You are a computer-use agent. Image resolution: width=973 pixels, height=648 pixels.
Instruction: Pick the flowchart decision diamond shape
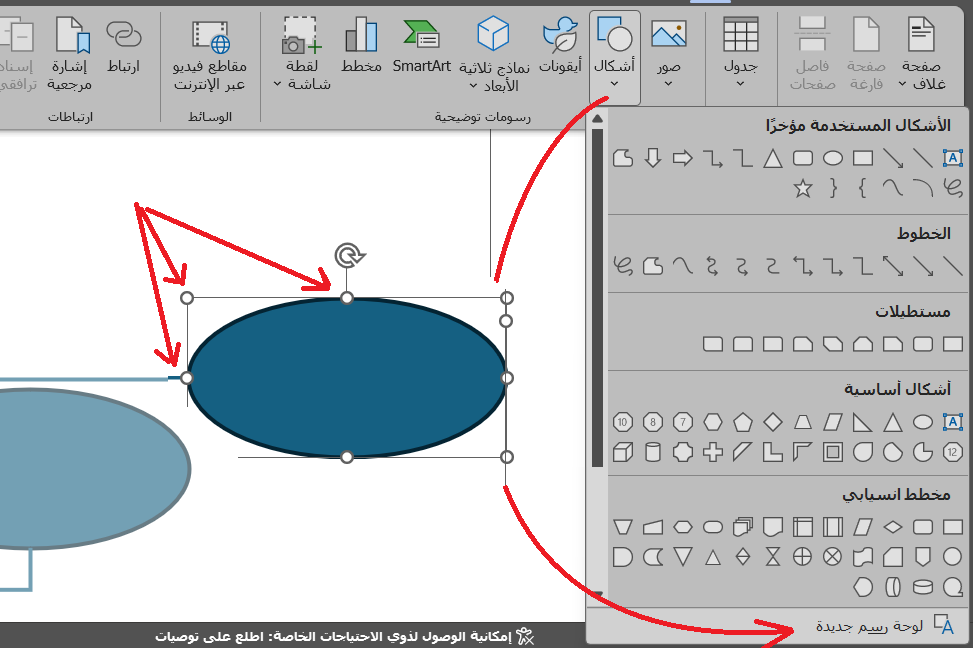click(x=893, y=526)
